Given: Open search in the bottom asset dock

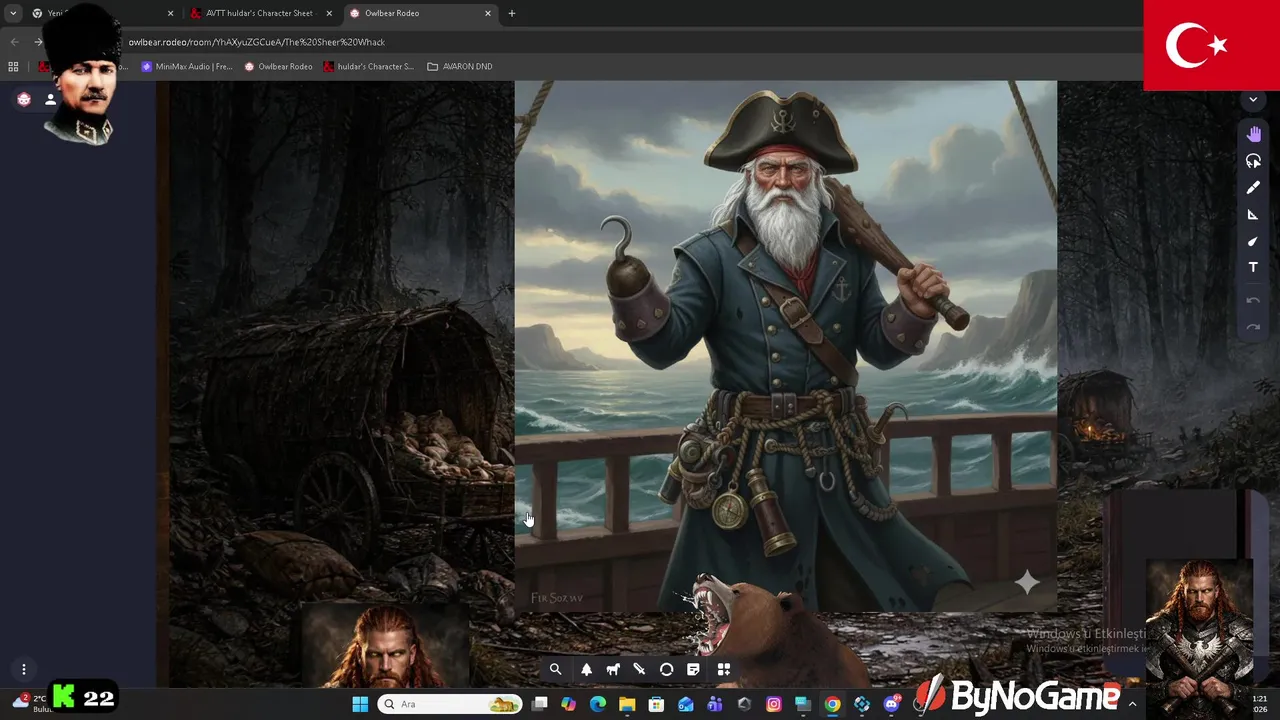Looking at the screenshot, I should [x=555, y=670].
